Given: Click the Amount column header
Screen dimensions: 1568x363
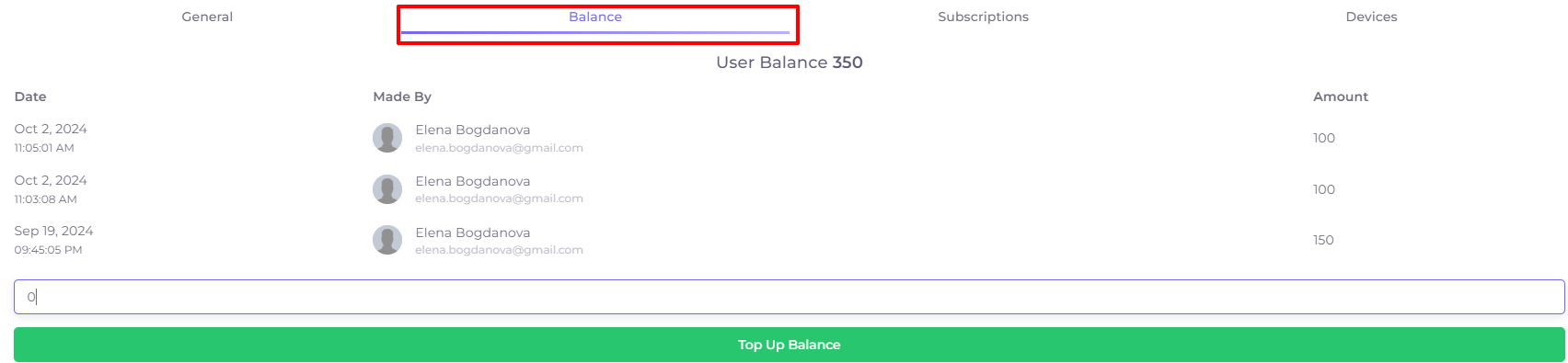Looking at the screenshot, I should 1341,96.
